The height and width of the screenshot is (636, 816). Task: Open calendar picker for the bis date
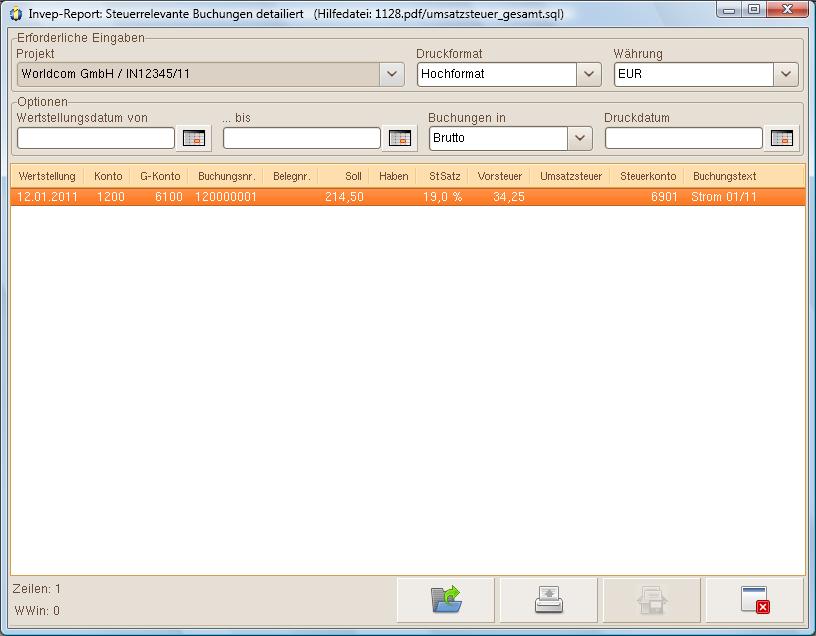[x=399, y=138]
